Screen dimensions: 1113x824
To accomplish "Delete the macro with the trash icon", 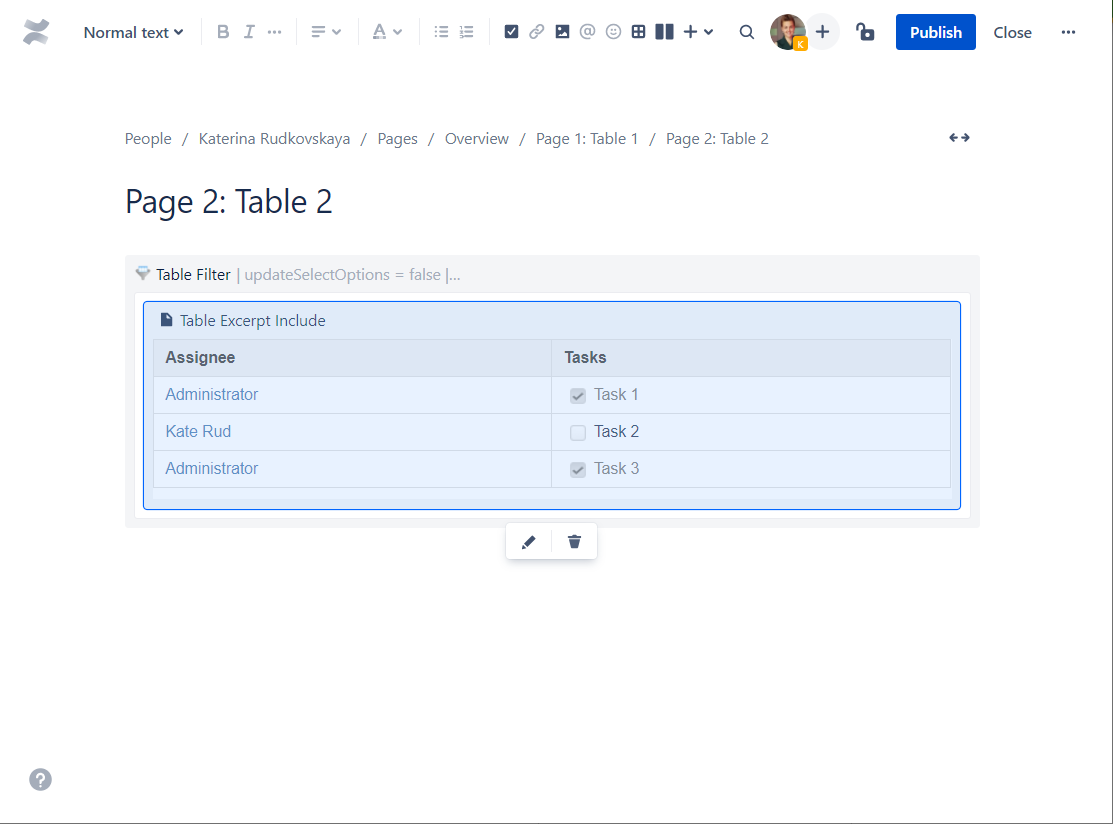I will click(573, 541).
